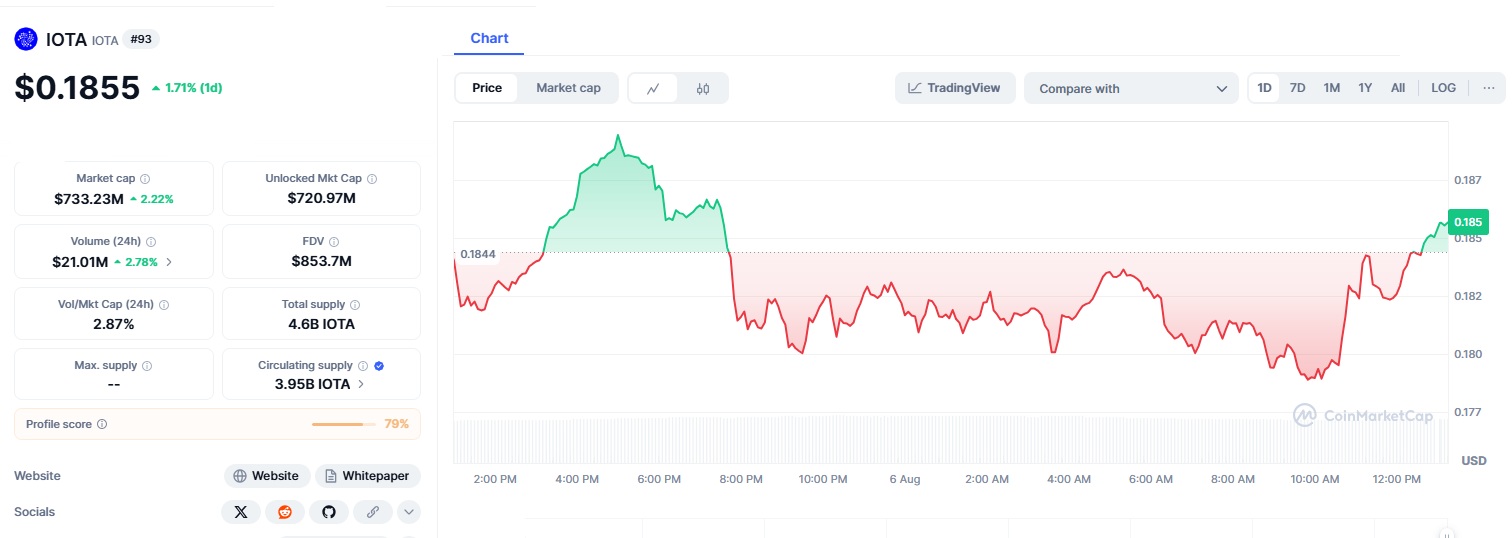Select the 7D time range
This screenshot has height=538, width=1512.
point(1297,88)
